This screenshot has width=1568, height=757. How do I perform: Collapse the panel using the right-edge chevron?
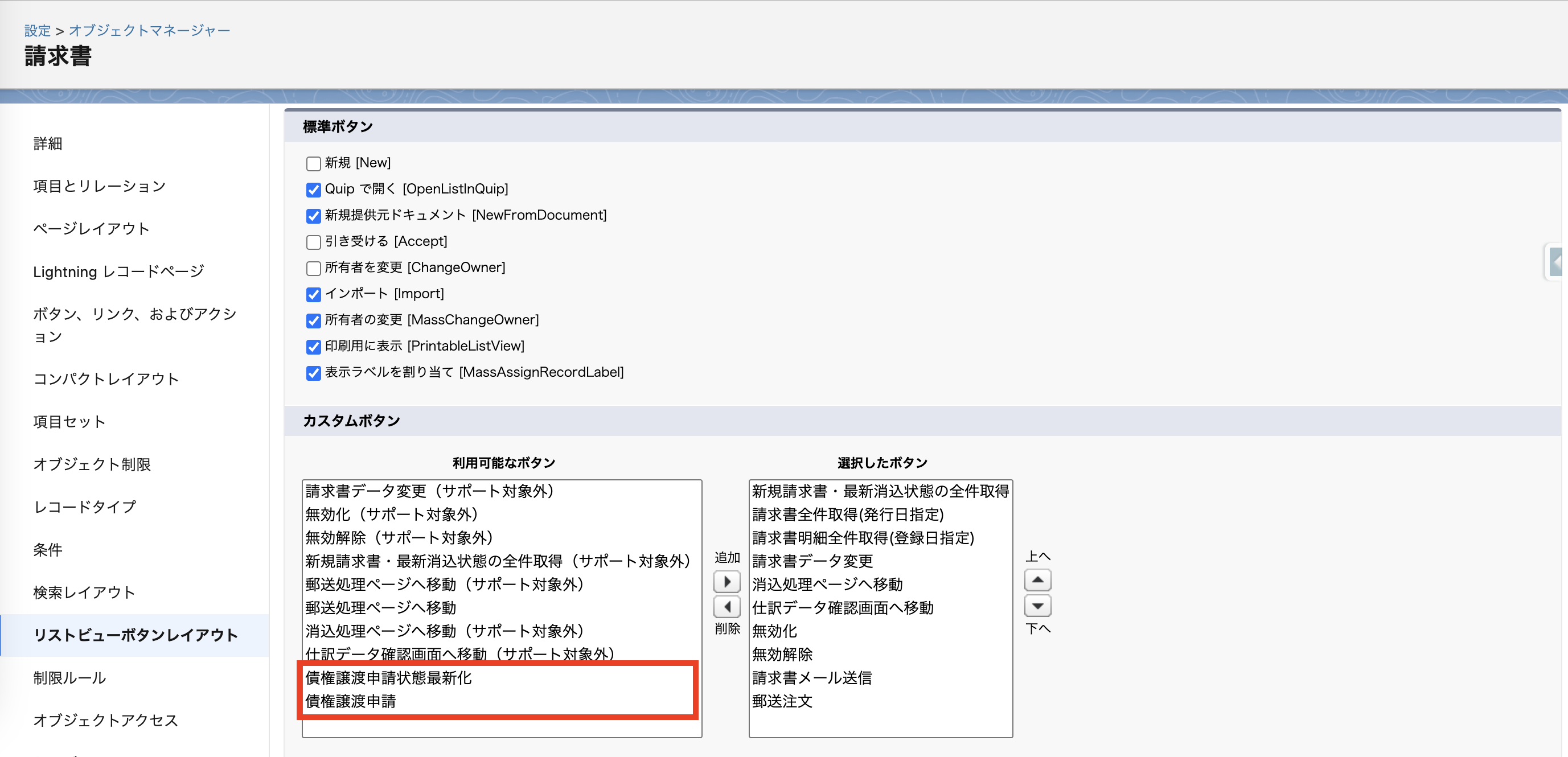1557,262
